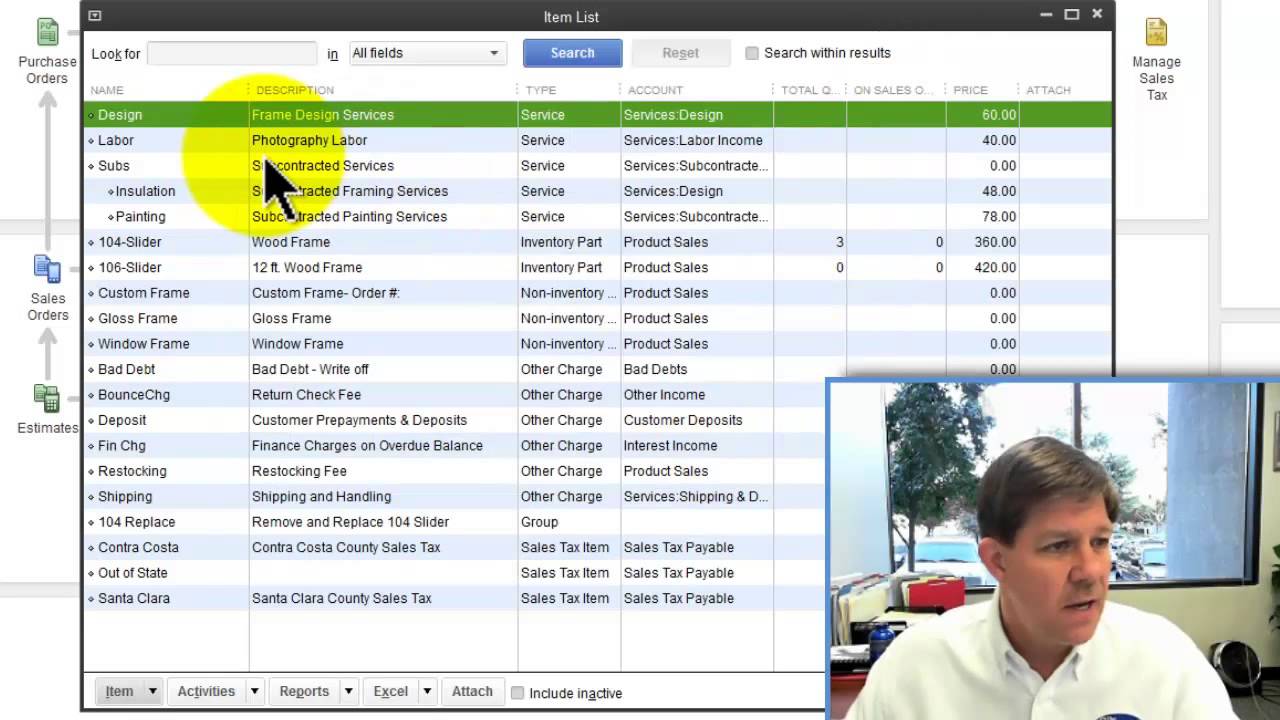
Task: Toggle Include inactive checkbox
Action: click(517, 693)
